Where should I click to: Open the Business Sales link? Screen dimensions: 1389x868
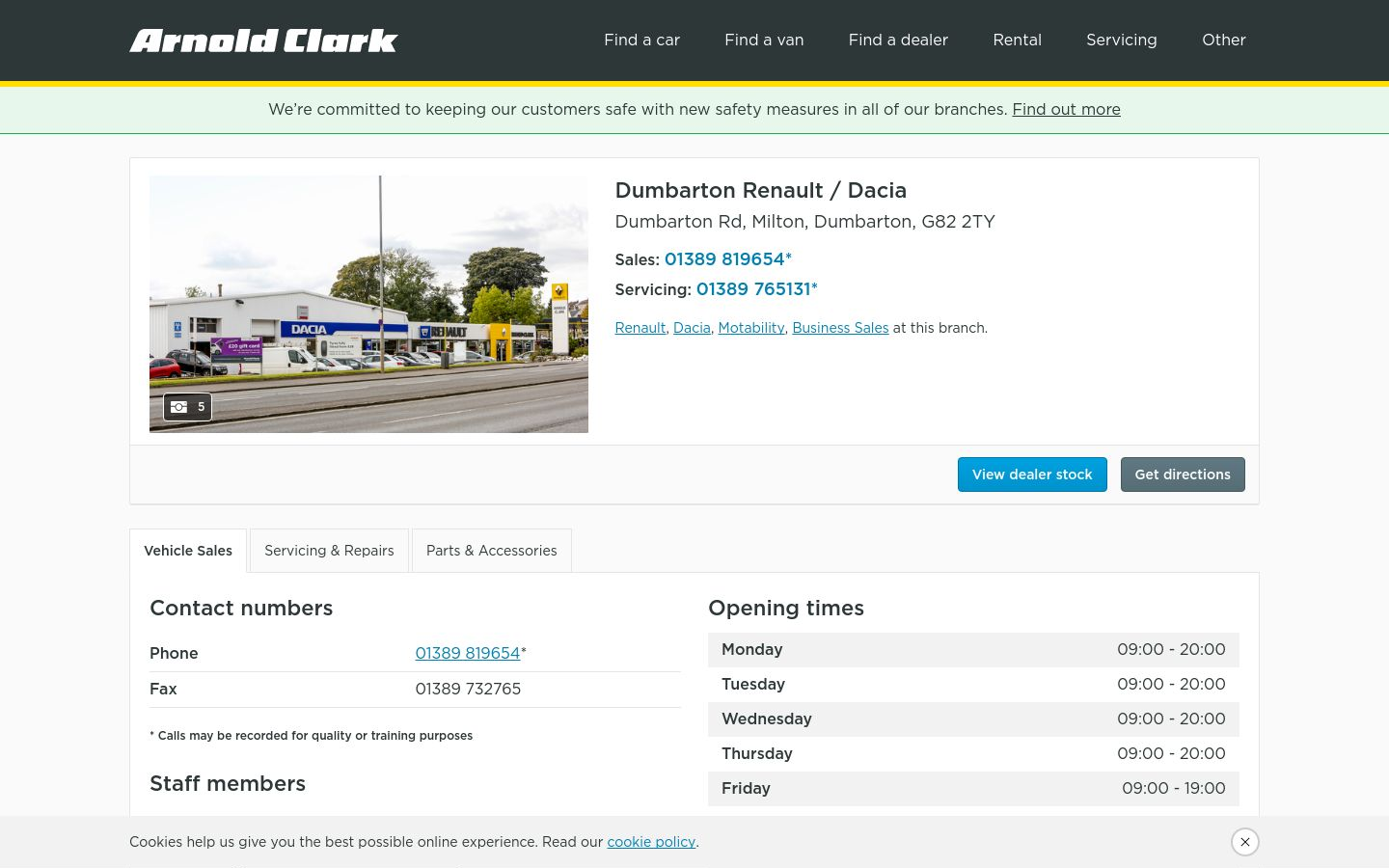click(840, 328)
